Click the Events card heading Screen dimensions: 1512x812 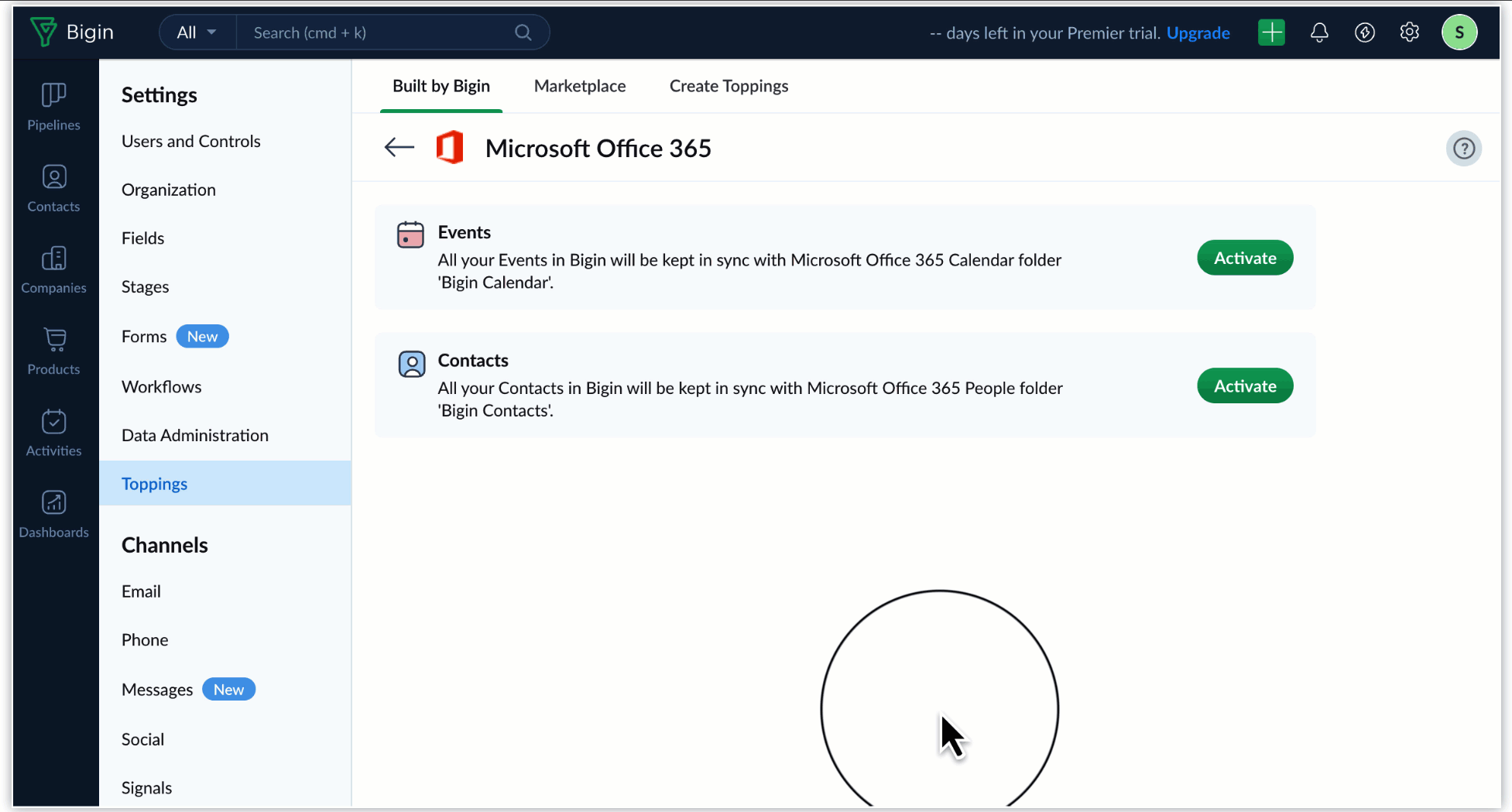coord(464,232)
